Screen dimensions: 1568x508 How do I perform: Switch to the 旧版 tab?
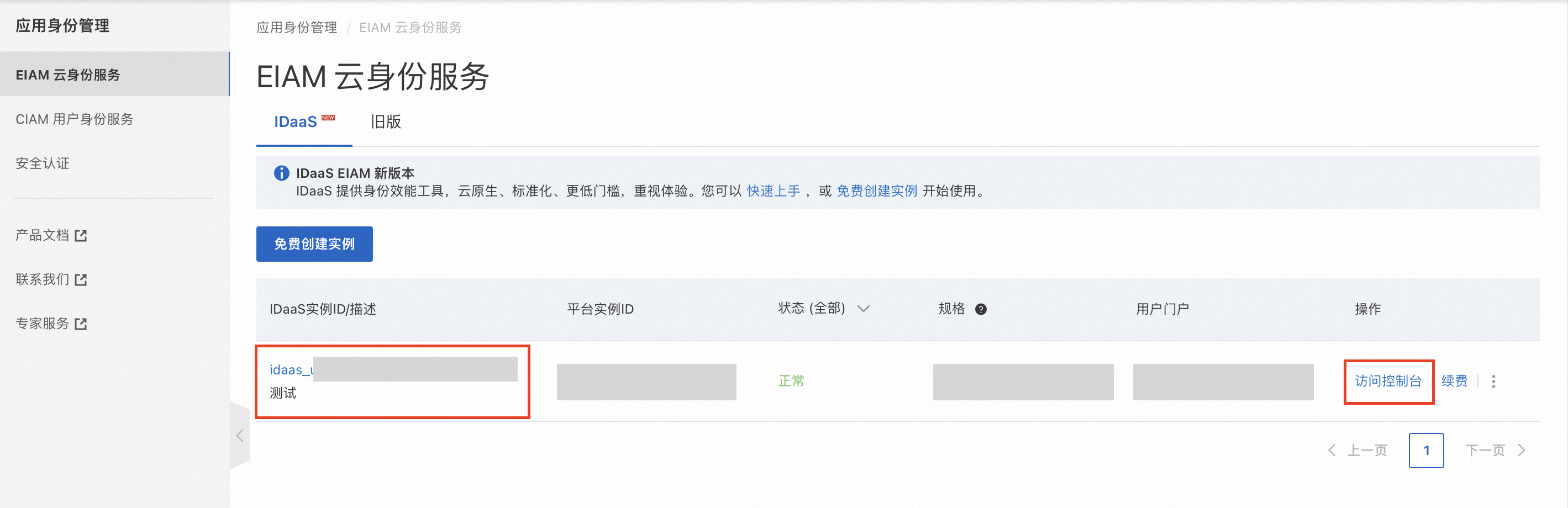386,121
